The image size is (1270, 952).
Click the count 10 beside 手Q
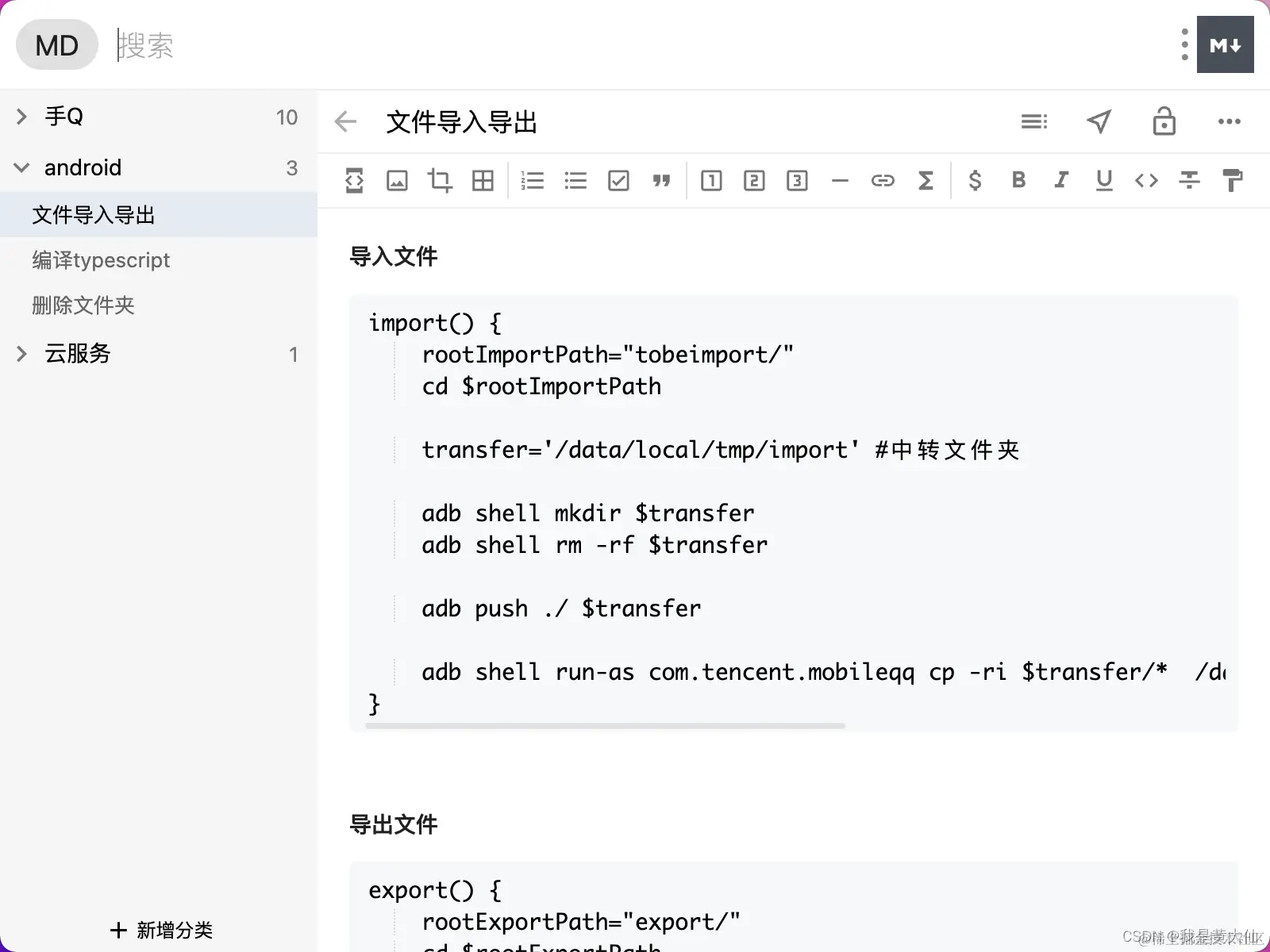click(287, 117)
